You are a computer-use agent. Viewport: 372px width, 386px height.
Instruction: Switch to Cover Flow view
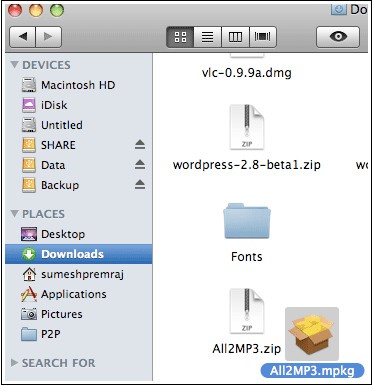coord(263,37)
